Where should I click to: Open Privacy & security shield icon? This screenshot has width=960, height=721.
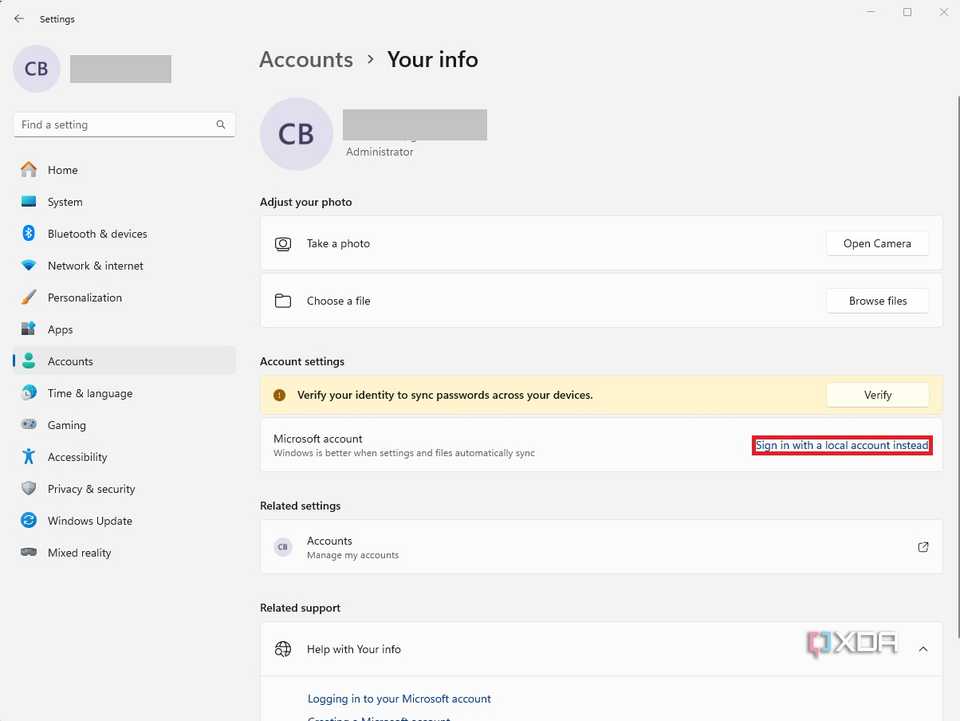(x=29, y=489)
